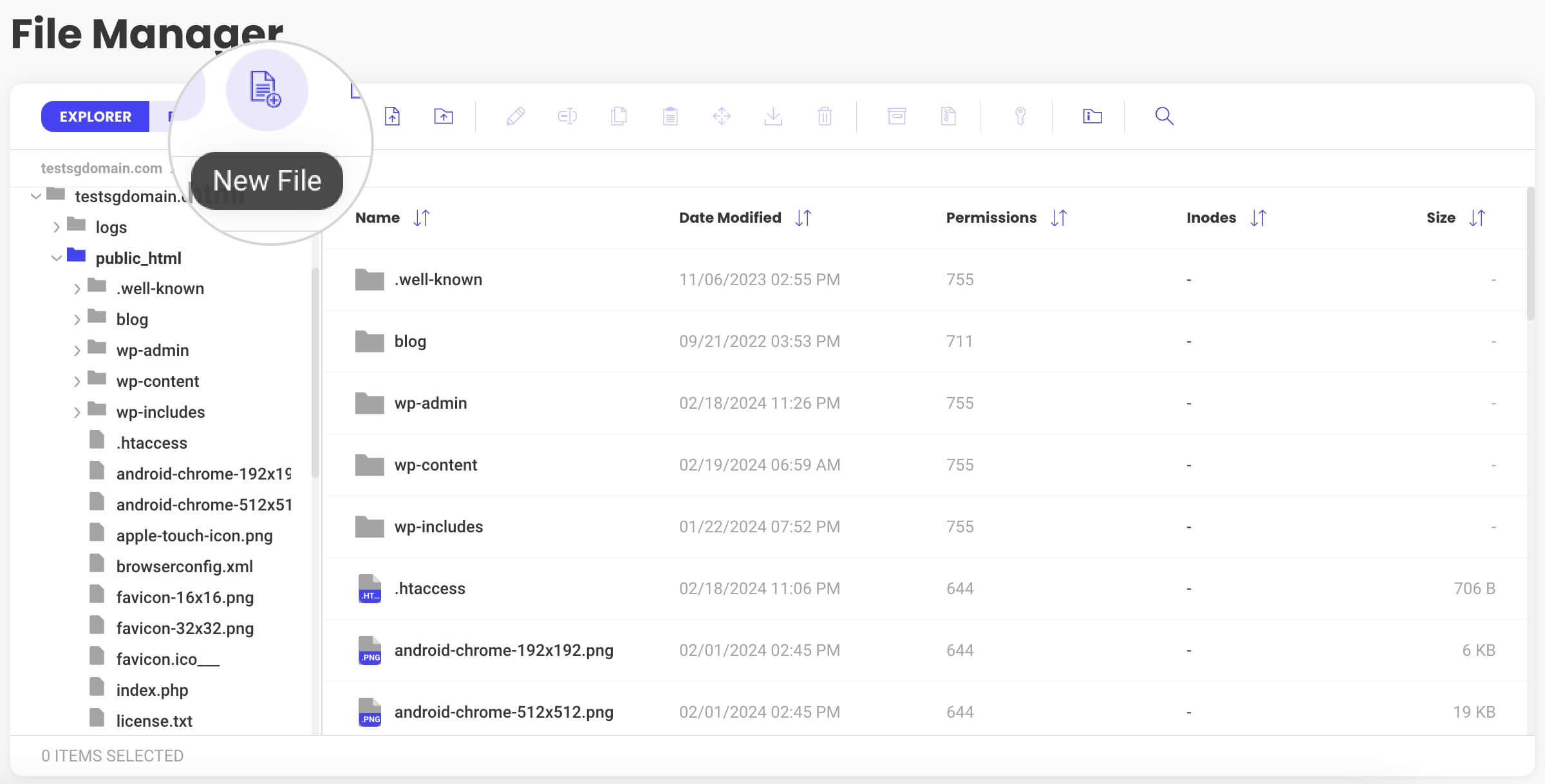Screen dimensions: 1545x784
Task: Select public_html in the folder tree
Action: pos(138,258)
